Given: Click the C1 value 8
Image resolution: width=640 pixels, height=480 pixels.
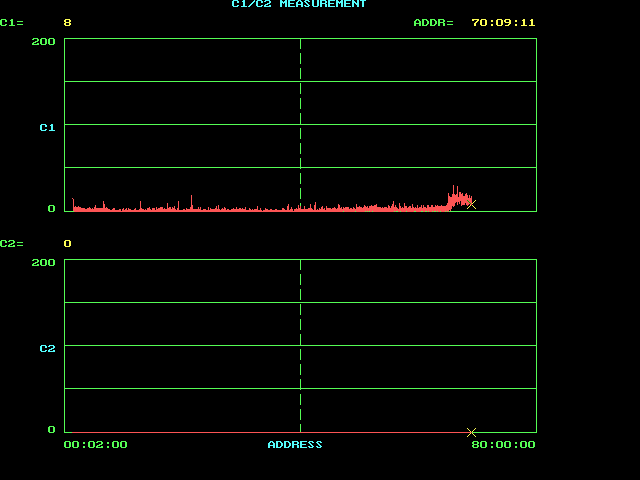Looking at the screenshot, I should (68, 23).
